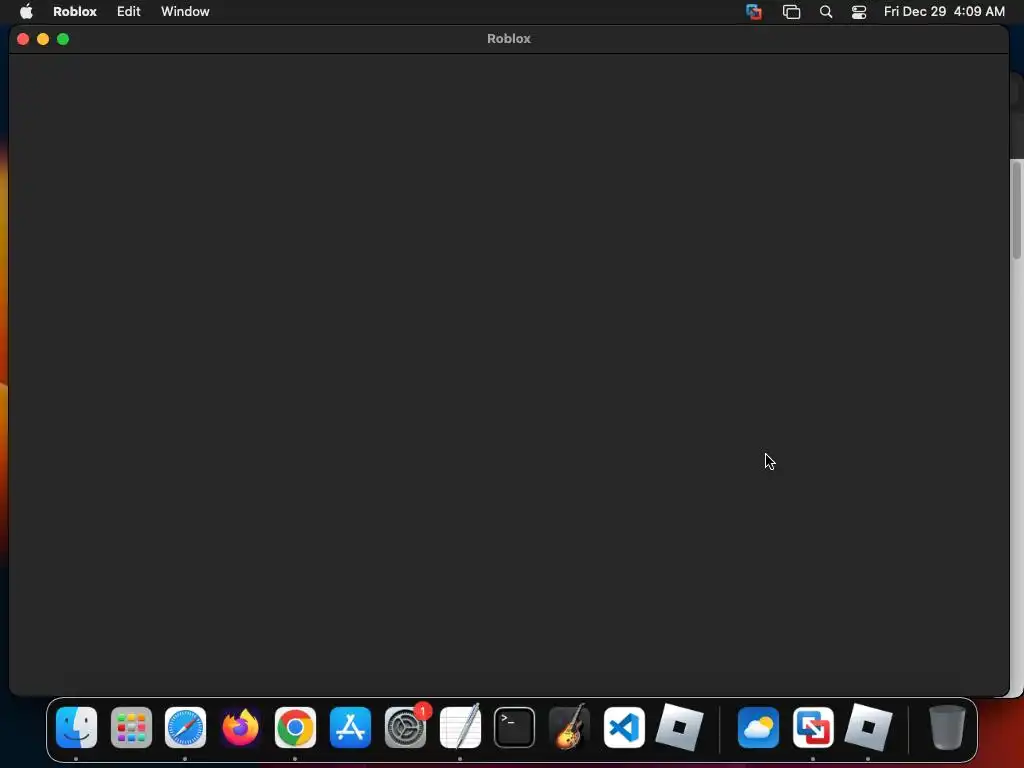Click the VMware Fusion menu bar icon
Screen dimensions: 1024x768
pyautogui.click(x=754, y=12)
